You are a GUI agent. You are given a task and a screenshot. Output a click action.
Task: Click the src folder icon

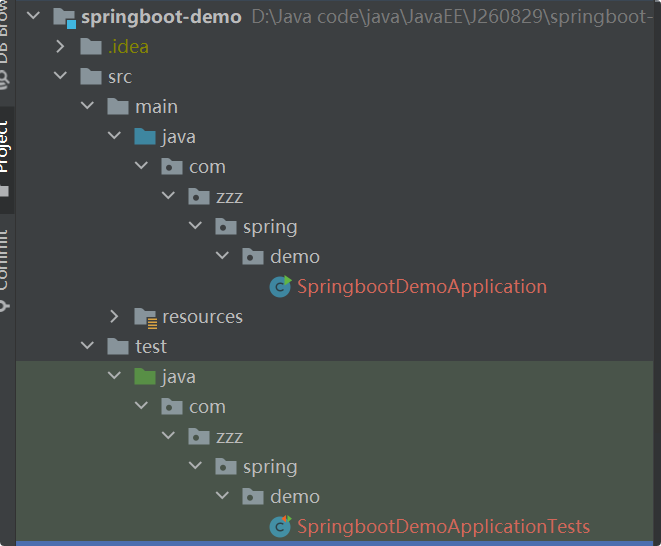pos(91,76)
